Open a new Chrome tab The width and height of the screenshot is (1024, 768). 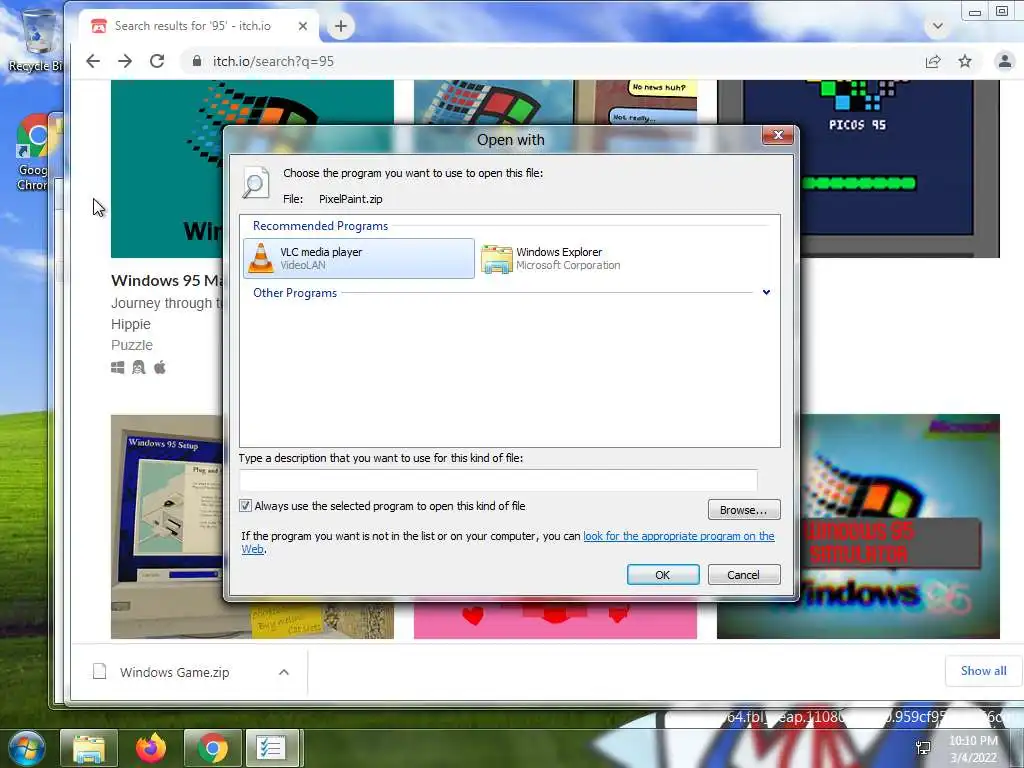[x=340, y=26]
